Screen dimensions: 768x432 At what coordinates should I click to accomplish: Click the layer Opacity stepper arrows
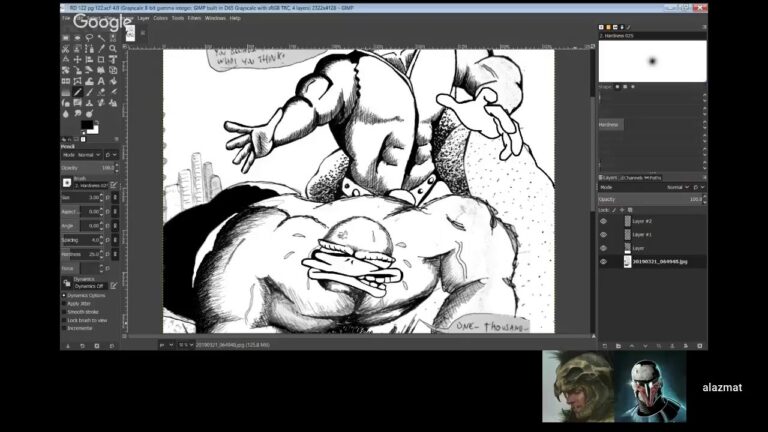pos(705,199)
